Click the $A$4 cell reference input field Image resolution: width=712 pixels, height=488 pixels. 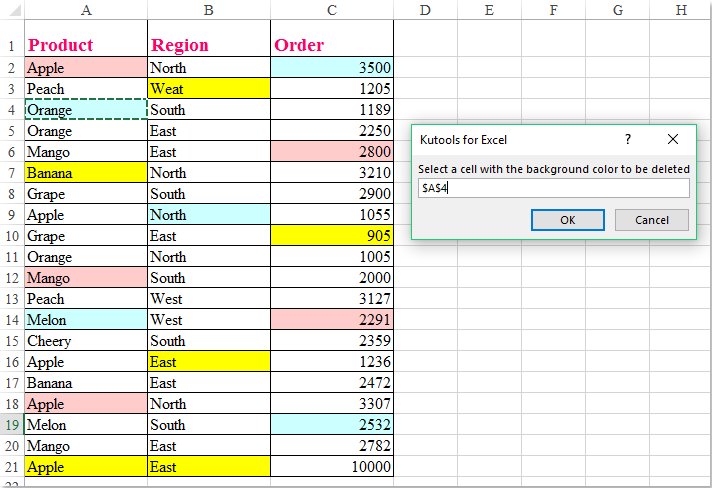tap(553, 188)
